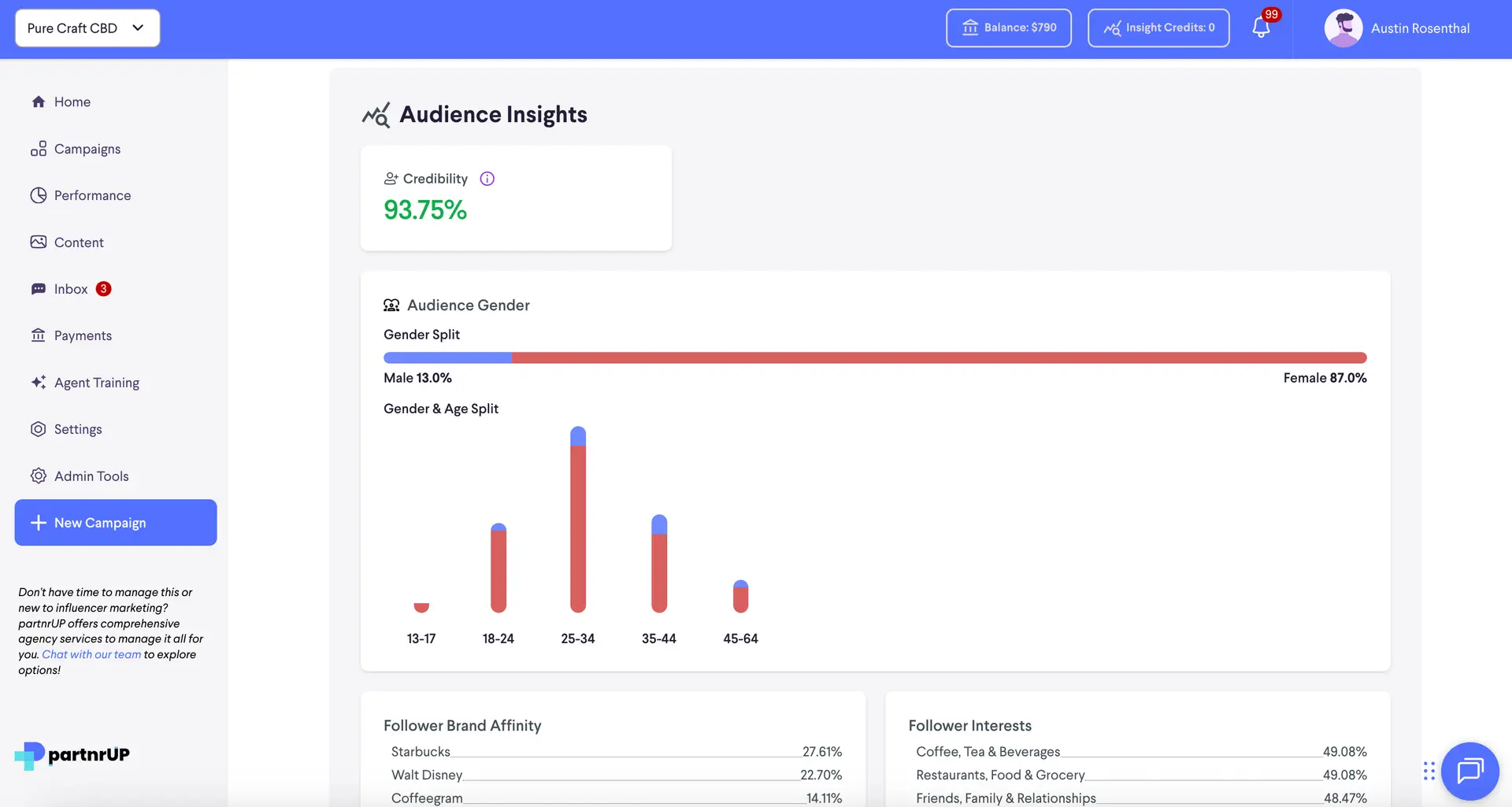Click the New Campaign button
This screenshot has width=1512, height=807.
point(115,522)
